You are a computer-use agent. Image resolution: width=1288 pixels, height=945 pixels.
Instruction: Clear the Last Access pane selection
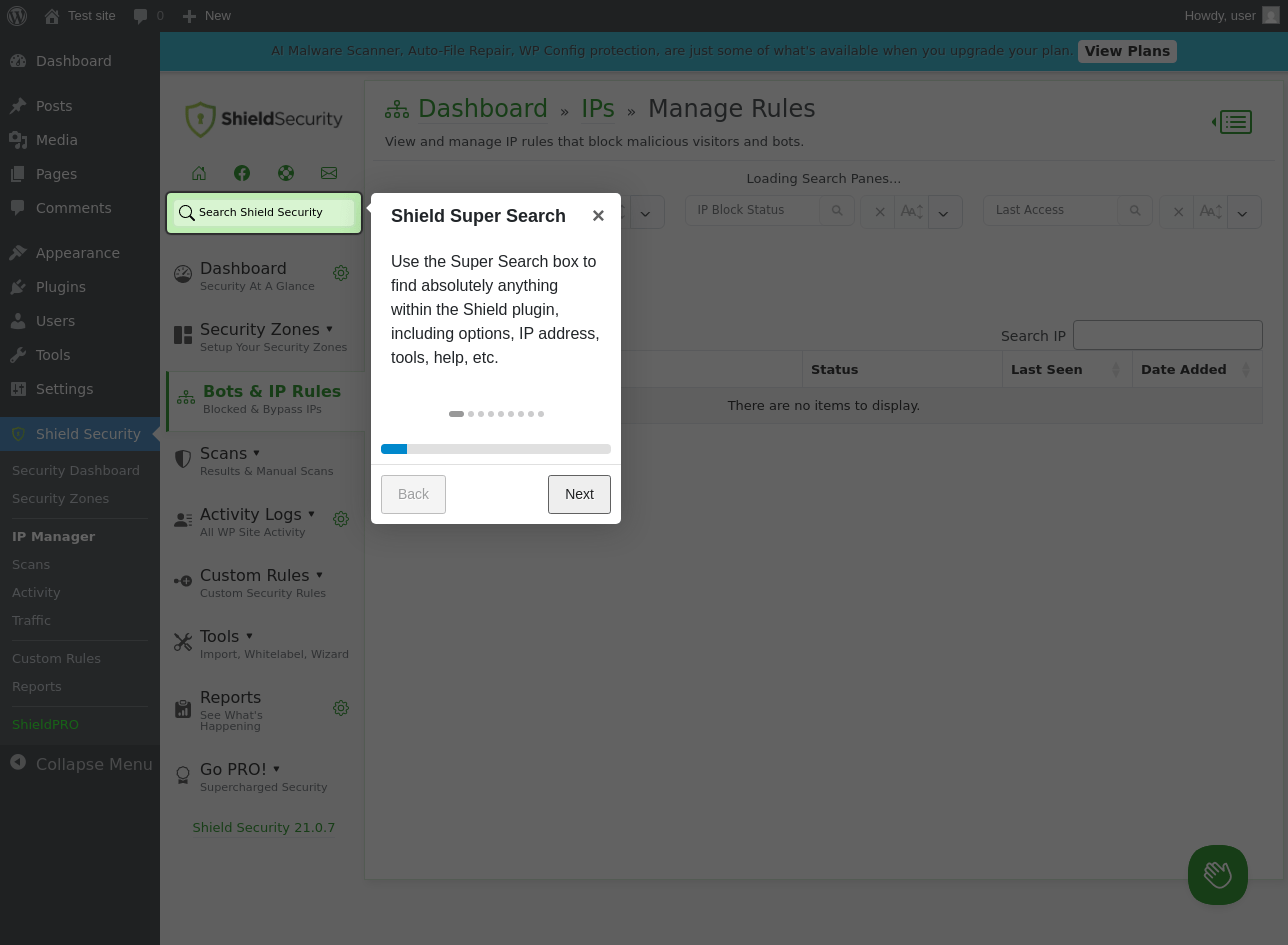[x=1177, y=212]
